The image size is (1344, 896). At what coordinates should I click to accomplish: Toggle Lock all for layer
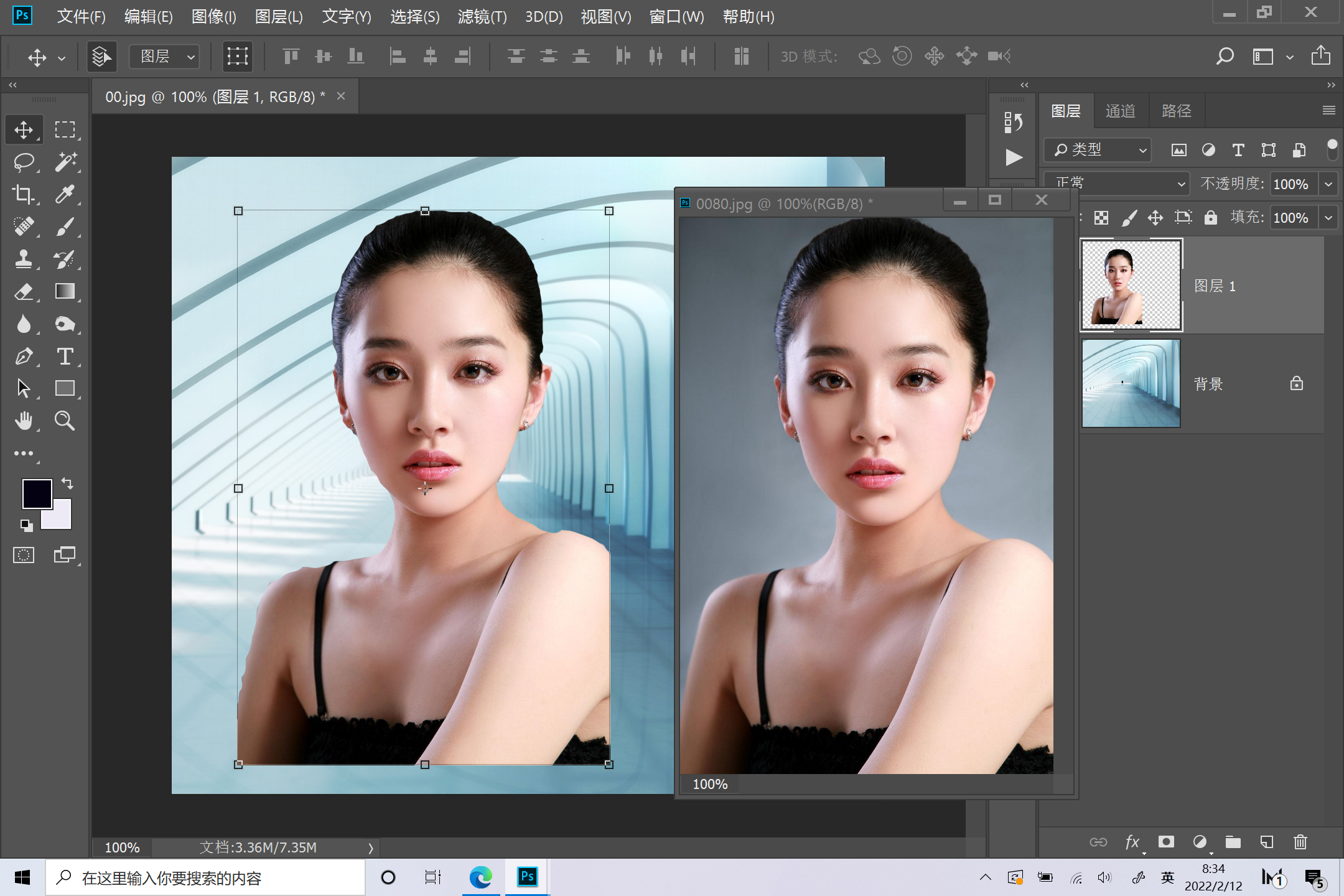1210,217
